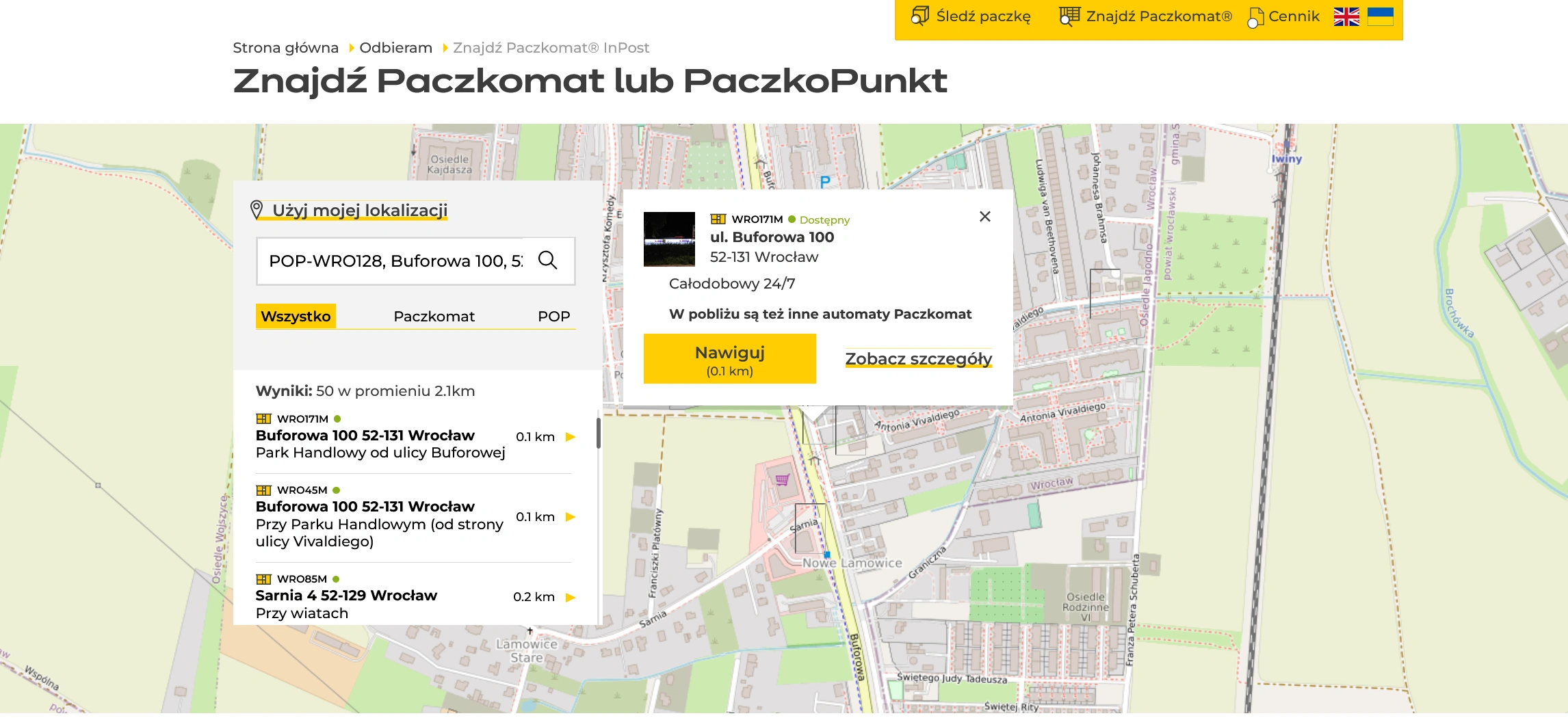Viewport: 1568px width, 718px height.
Task: Click the Paczkomat photo thumbnail in popup
Action: (669, 239)
